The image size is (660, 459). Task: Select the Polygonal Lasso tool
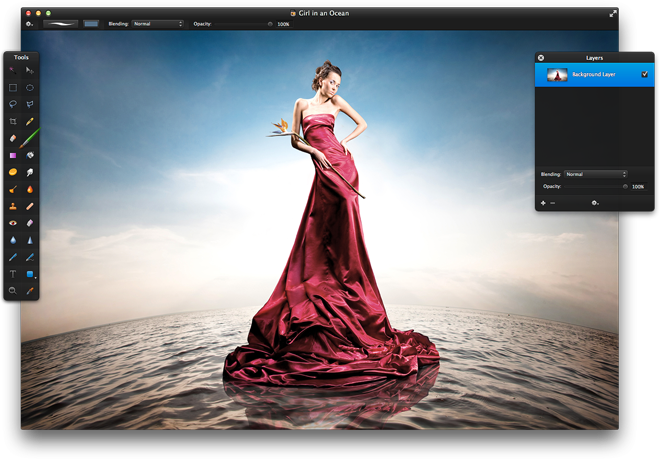click(x=29, y=104)
